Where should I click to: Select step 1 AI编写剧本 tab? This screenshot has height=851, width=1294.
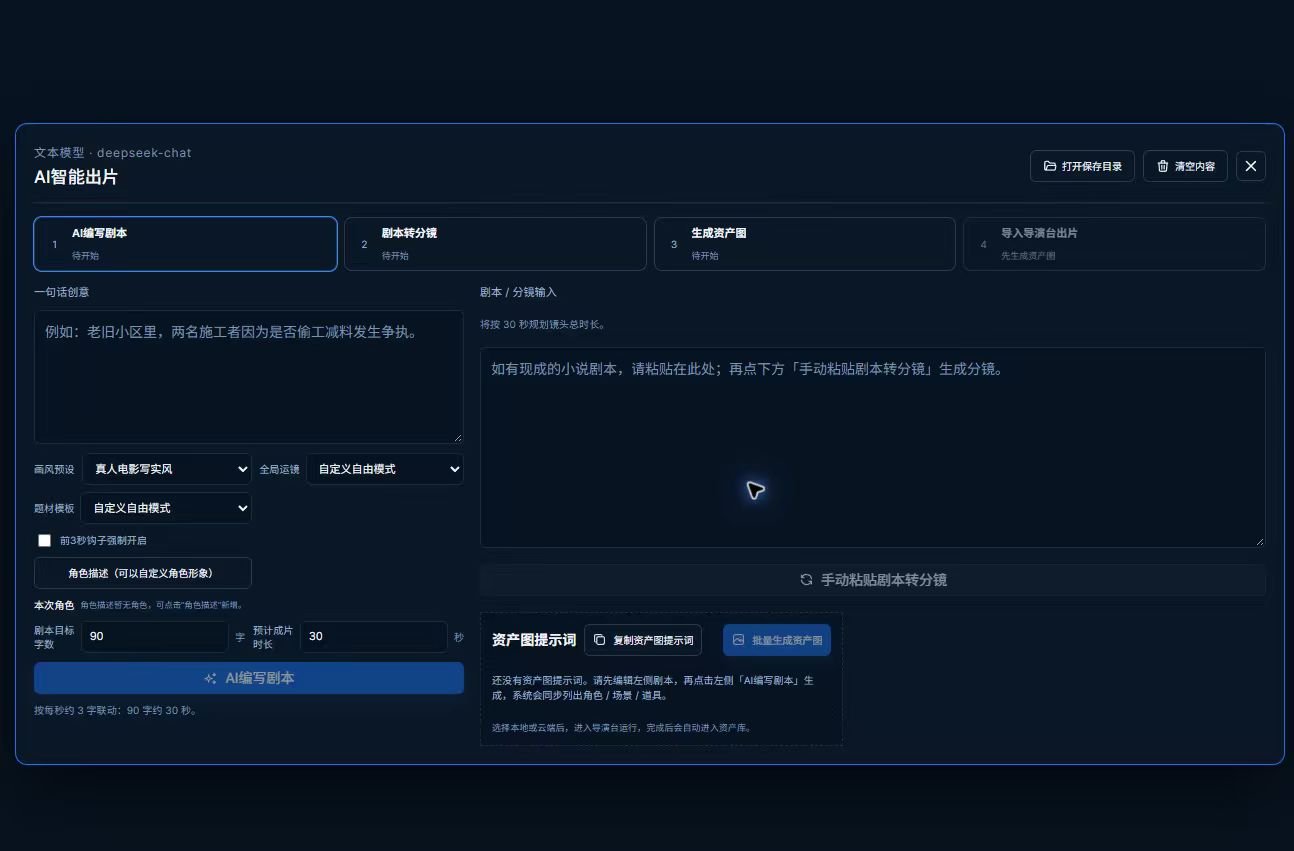pyautogui.click(x=185, y=244)
